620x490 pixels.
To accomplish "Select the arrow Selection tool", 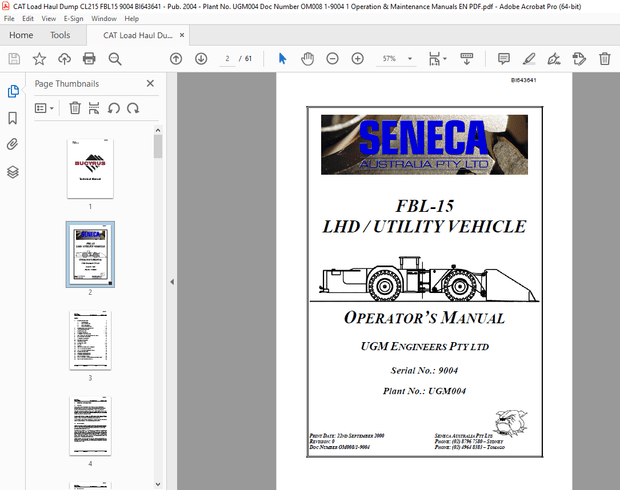I will click(x=282, y=59).
